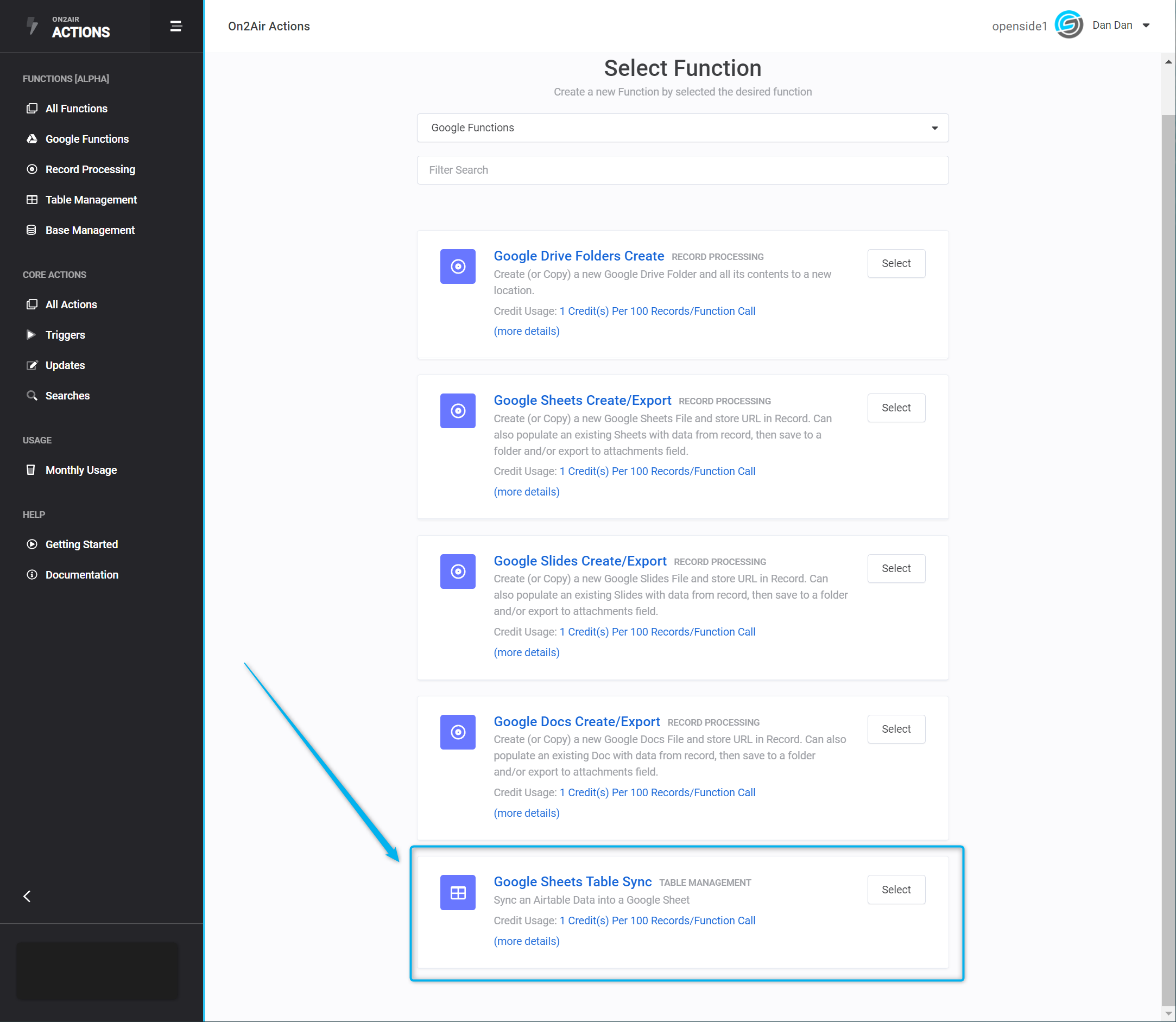
Task: Click the Base Management database icon
Action: (32, 230)
